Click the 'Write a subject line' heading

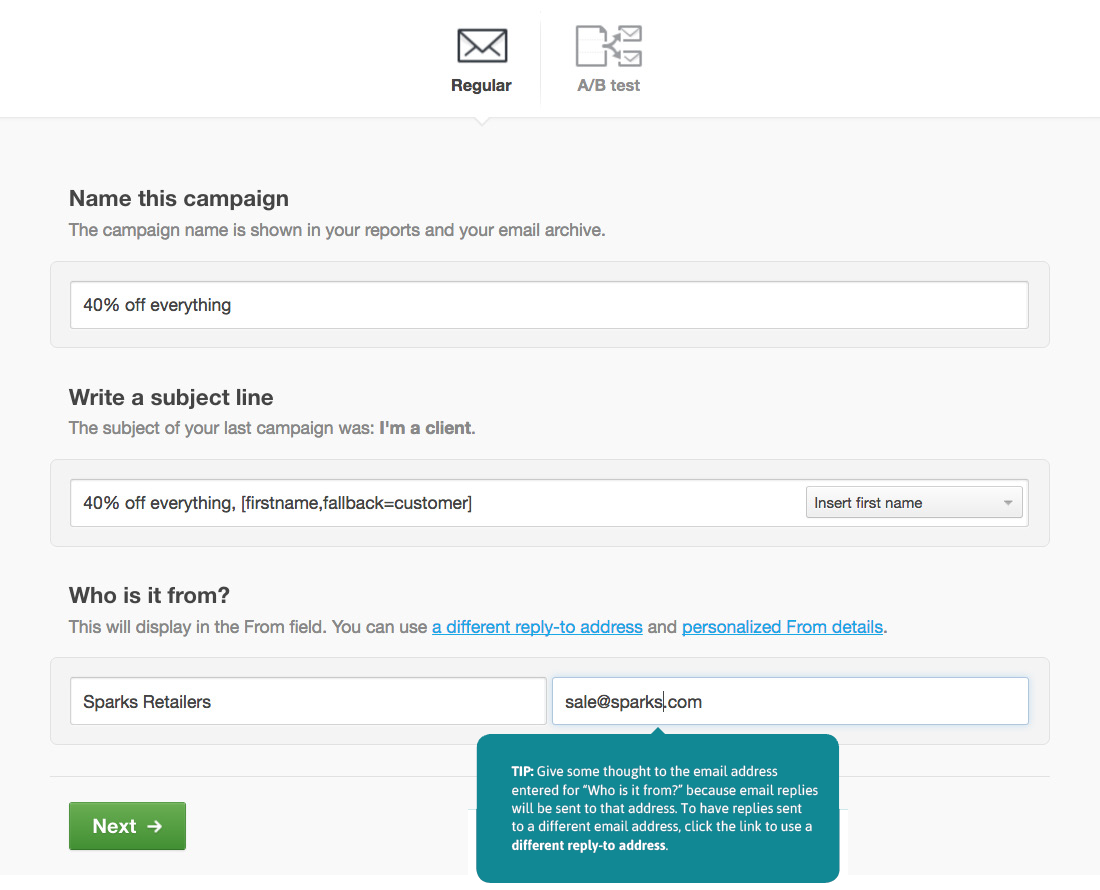click(171, 398)
